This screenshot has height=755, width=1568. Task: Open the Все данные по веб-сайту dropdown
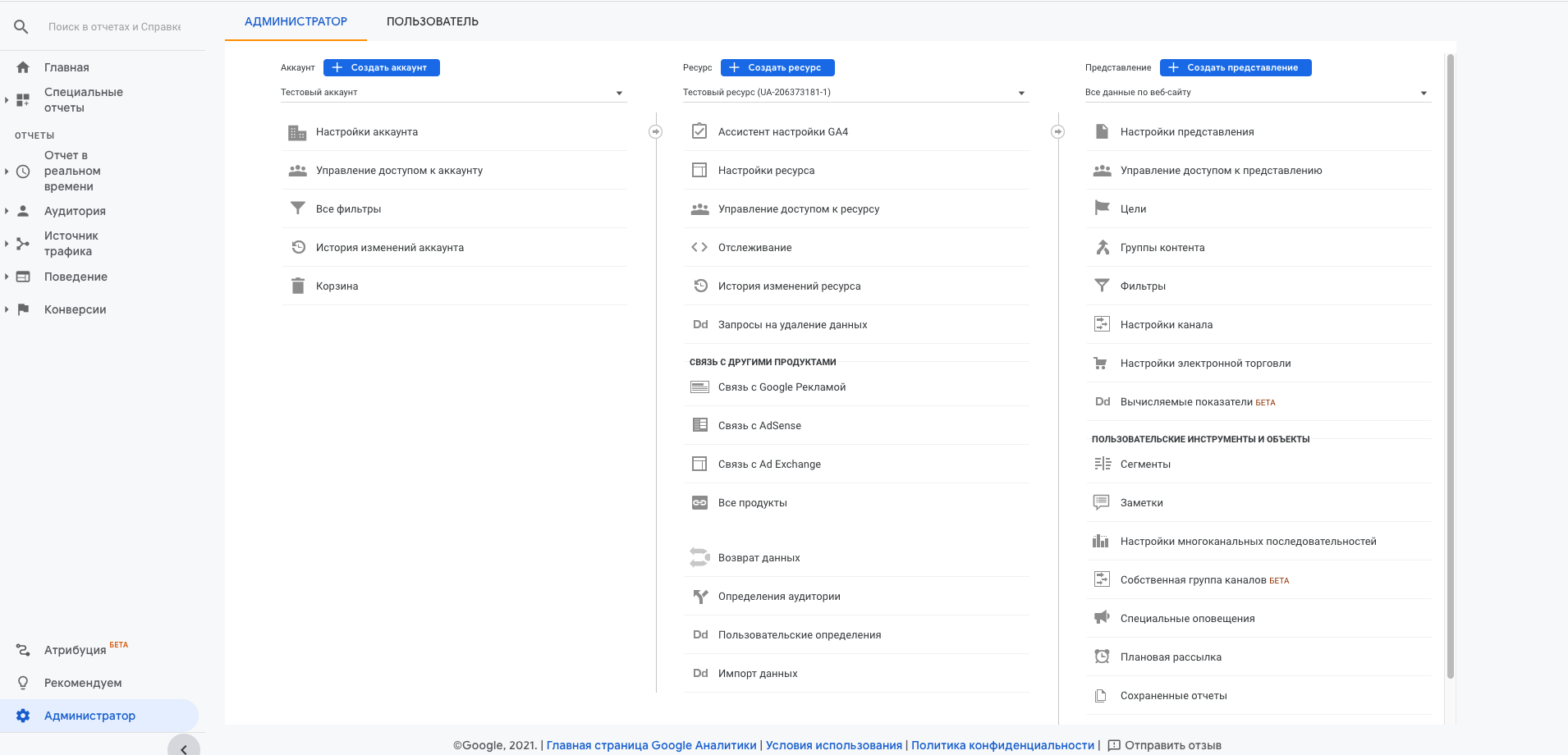[1258, 93]
